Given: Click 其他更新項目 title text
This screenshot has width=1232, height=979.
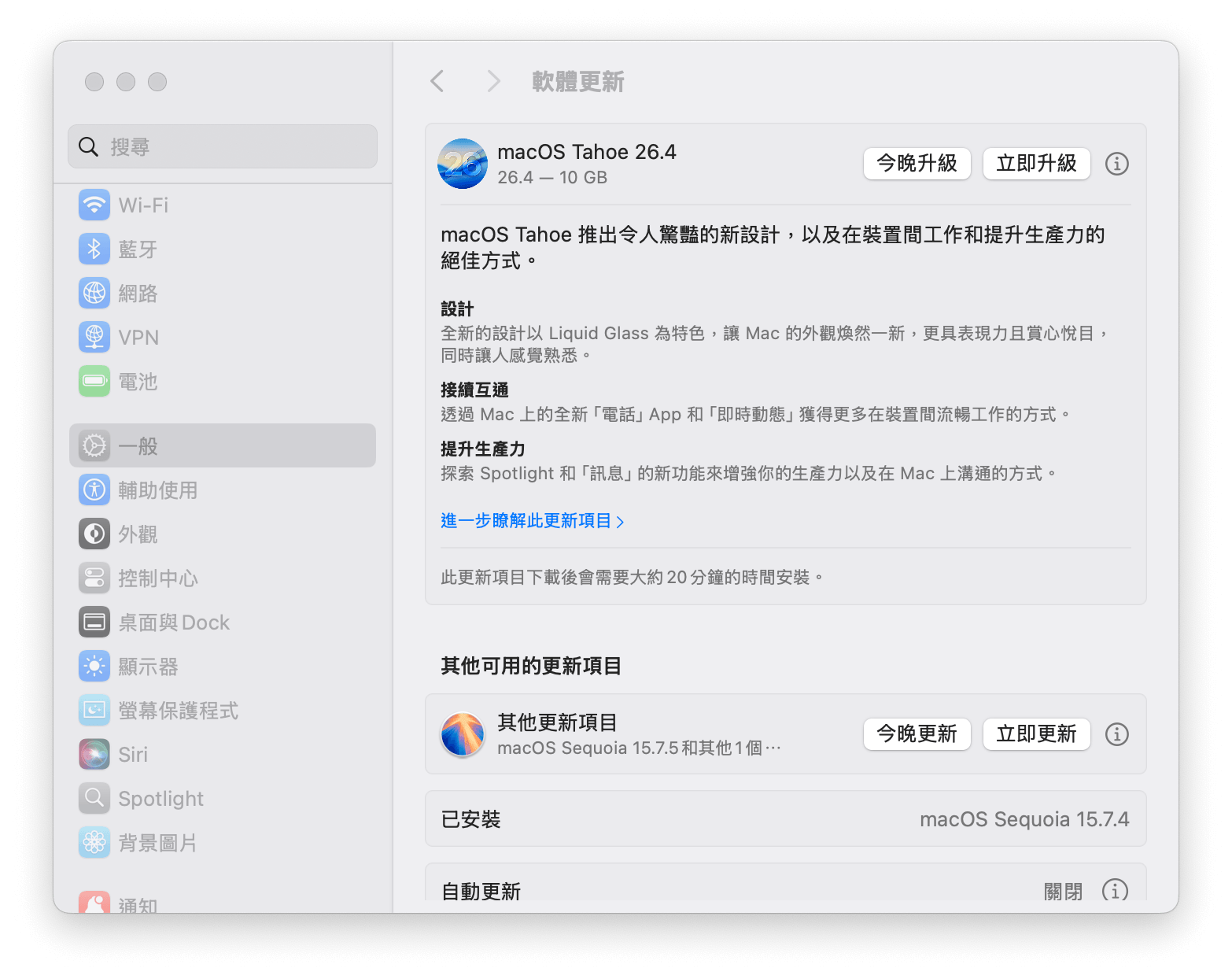Looking at the screenshot, I should pyautogui.click(x=557, y=722).
